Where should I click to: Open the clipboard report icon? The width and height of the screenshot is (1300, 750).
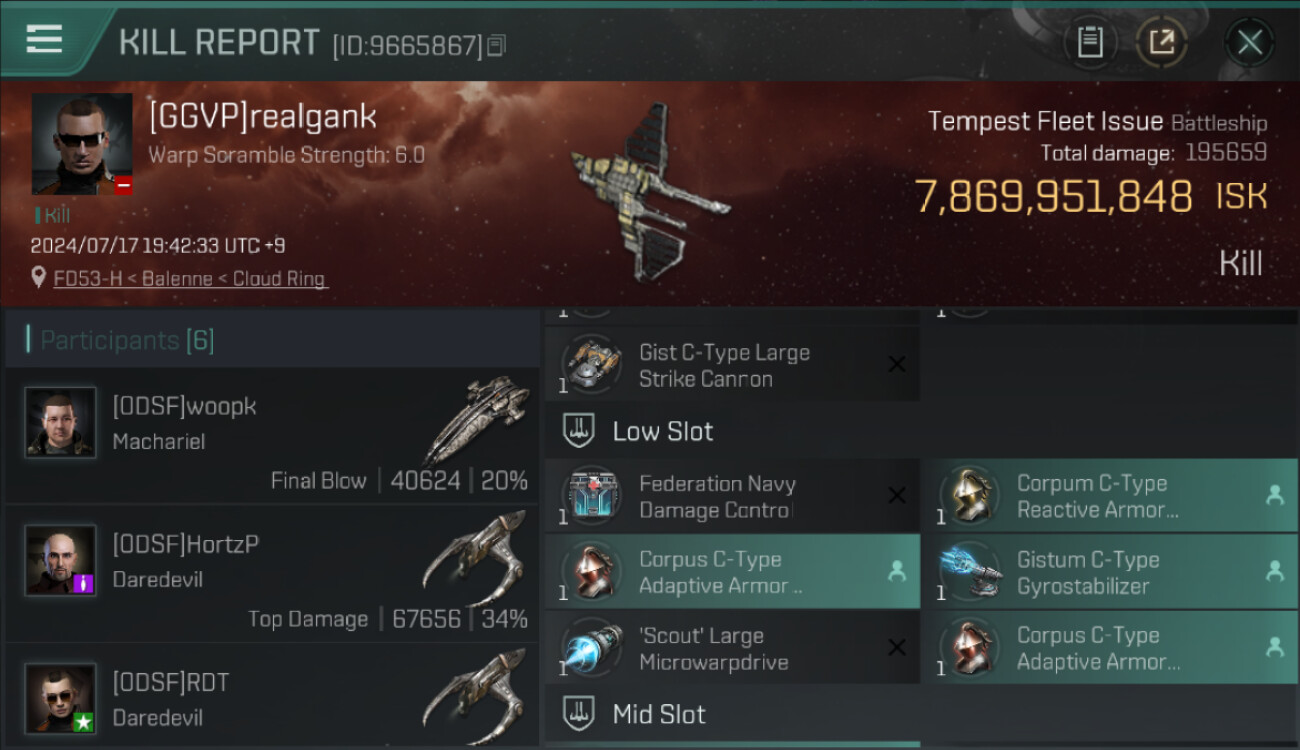(1089, 42)
